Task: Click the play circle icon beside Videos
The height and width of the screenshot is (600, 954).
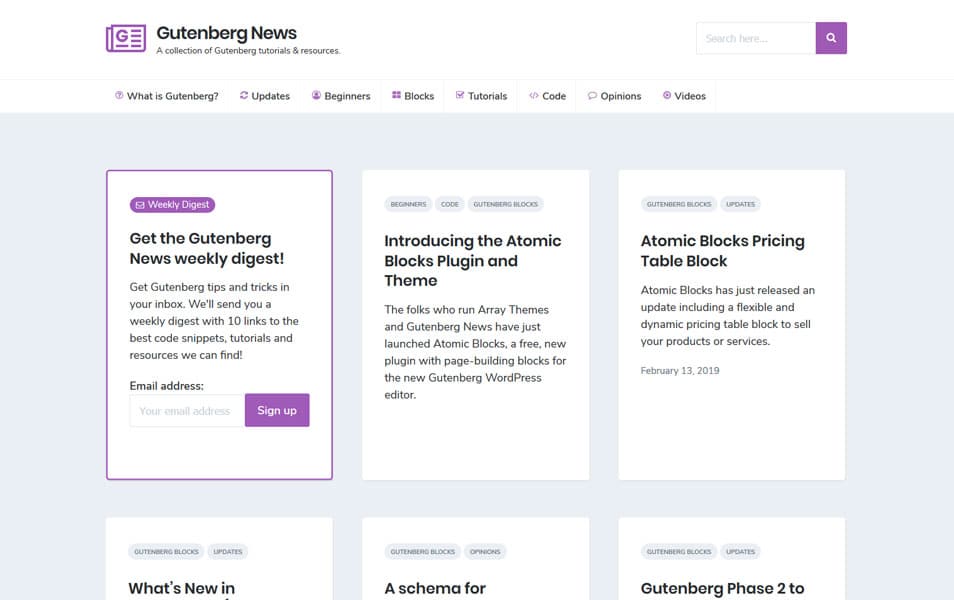Action: click(x=667, y=96)
